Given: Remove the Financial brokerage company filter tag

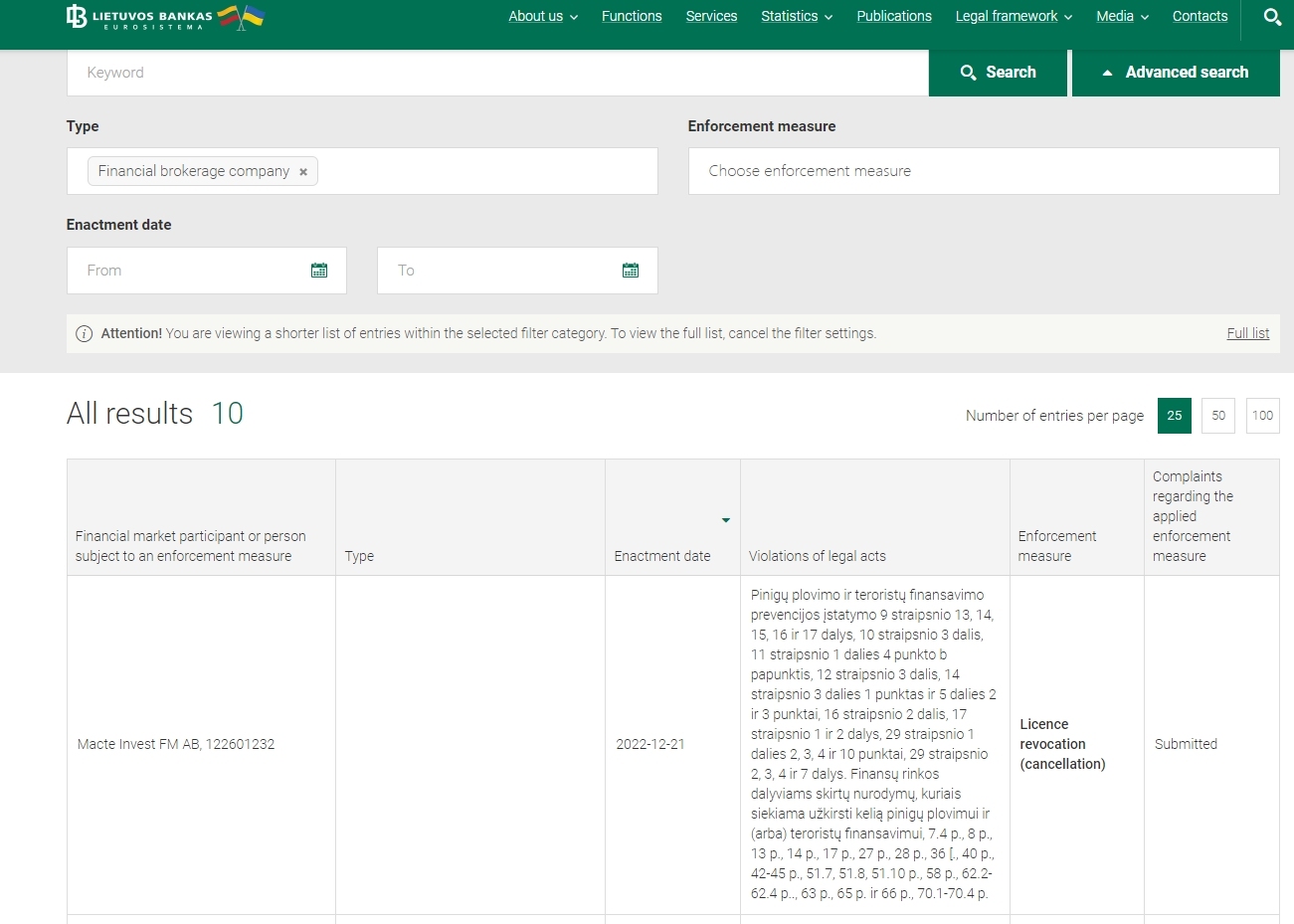Looking at the screenshot, I should pyautogui.click(x=303, y=172).
